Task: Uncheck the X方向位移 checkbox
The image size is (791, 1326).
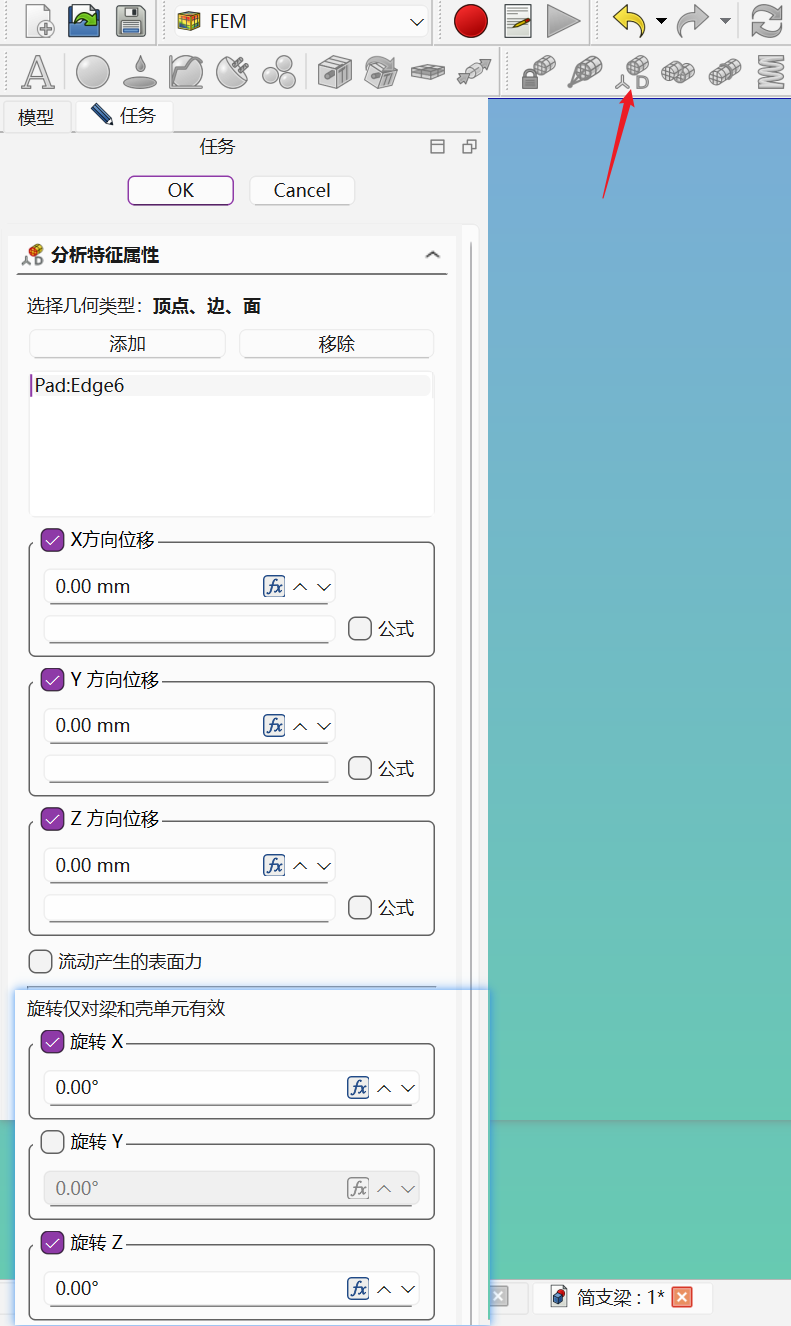Action: tap(53, 540)
